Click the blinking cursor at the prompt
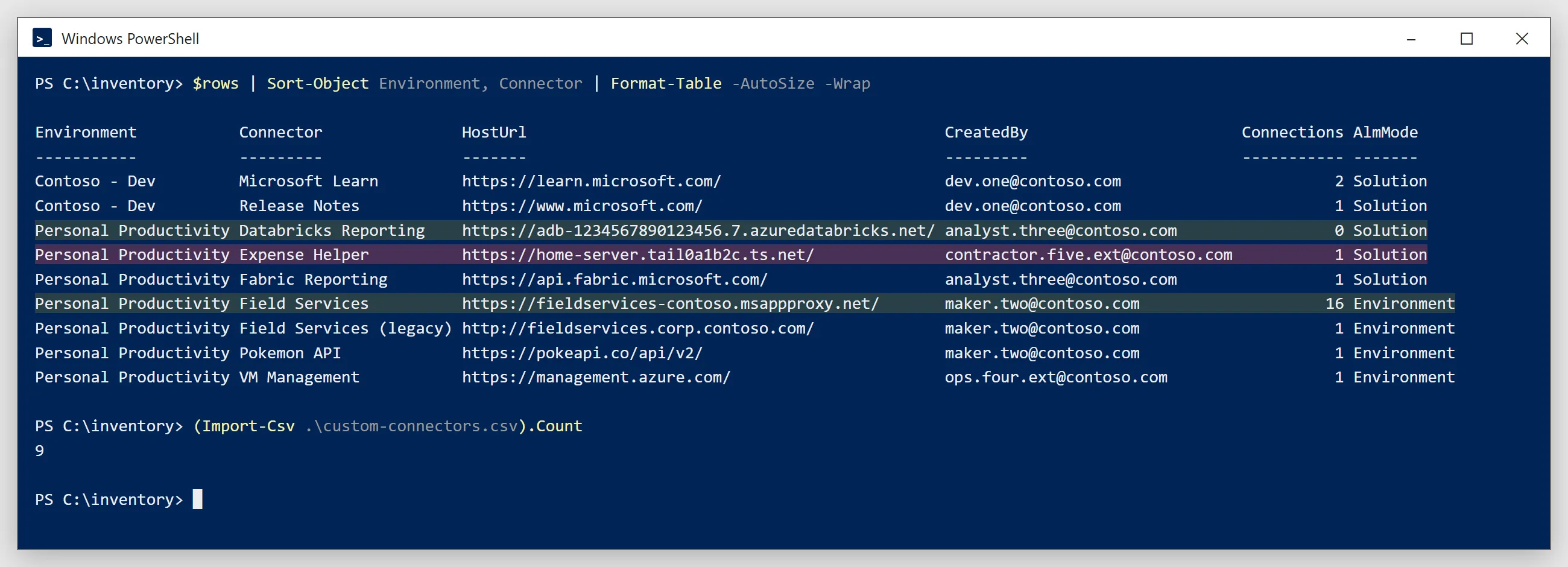This screenshot has height=567, width=1568. pyautogui.click(x=197, y=499)
